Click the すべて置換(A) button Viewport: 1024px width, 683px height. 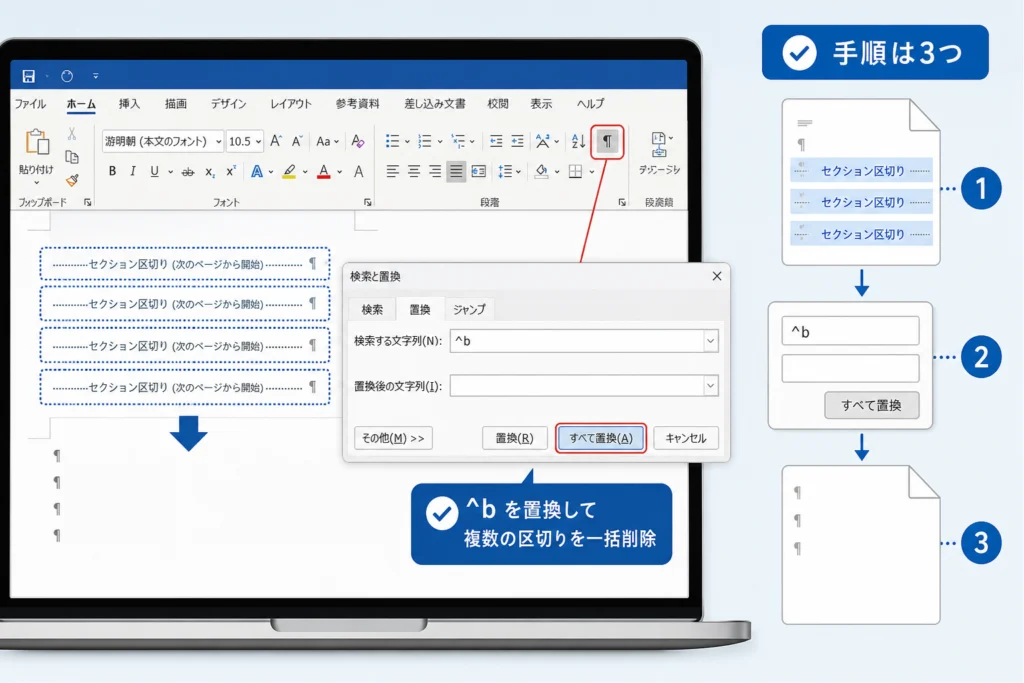click(601, 438)
